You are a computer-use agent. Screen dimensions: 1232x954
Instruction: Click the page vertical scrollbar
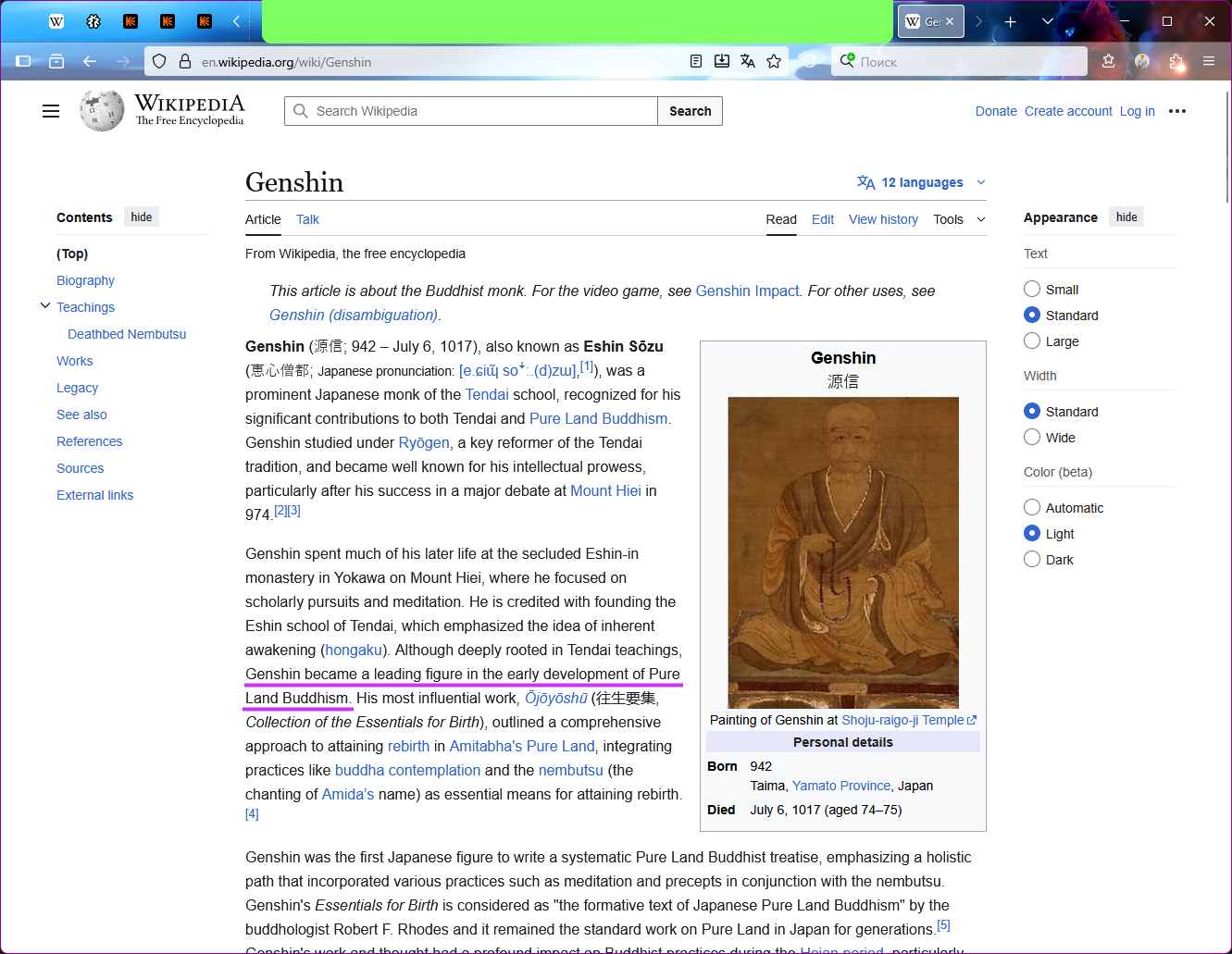[x=1227, y=148]
